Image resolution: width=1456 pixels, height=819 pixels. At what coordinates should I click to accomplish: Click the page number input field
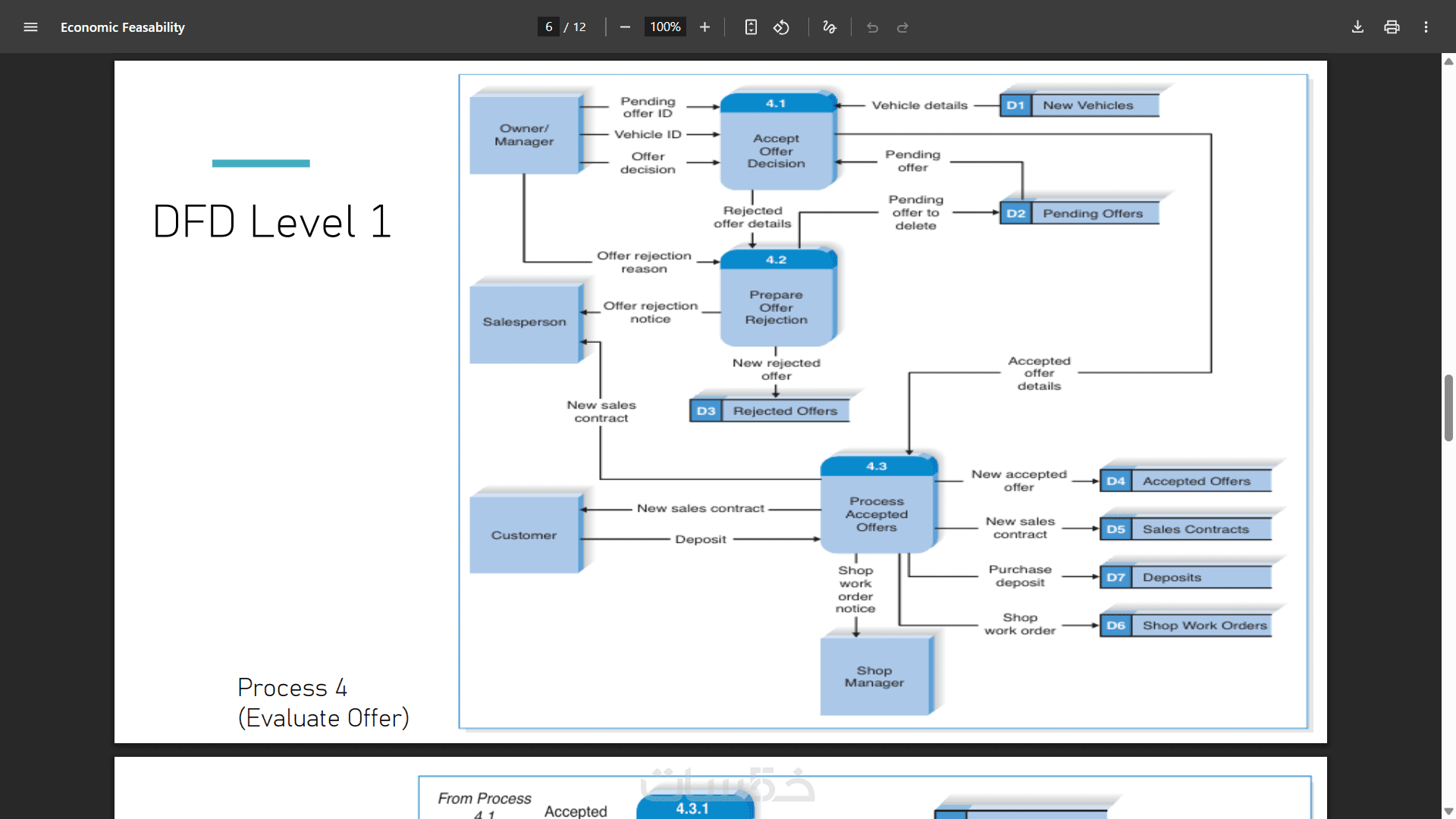pyautogui.click(x=548, y=27)
